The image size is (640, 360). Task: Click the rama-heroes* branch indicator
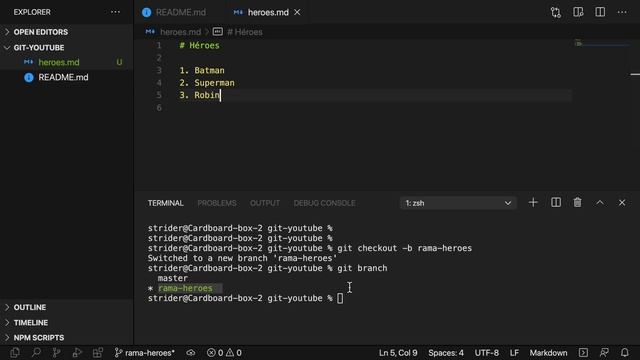(x=144, y=353)
